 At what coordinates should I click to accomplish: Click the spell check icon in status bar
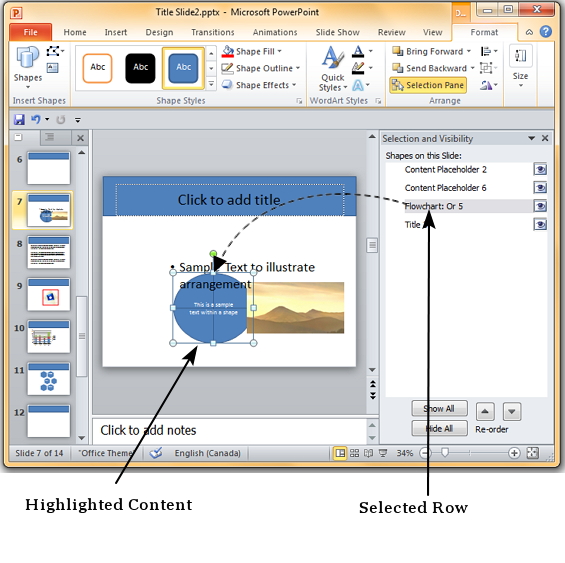click(x=156, y=453)
